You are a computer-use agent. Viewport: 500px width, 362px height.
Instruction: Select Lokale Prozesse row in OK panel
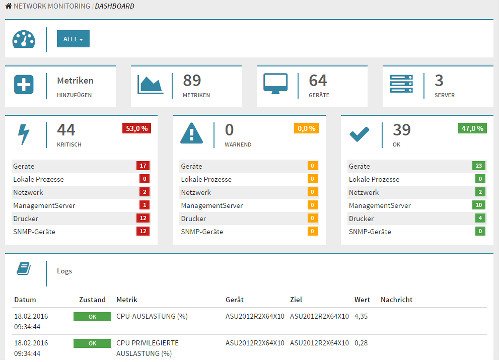coord(417,179)
